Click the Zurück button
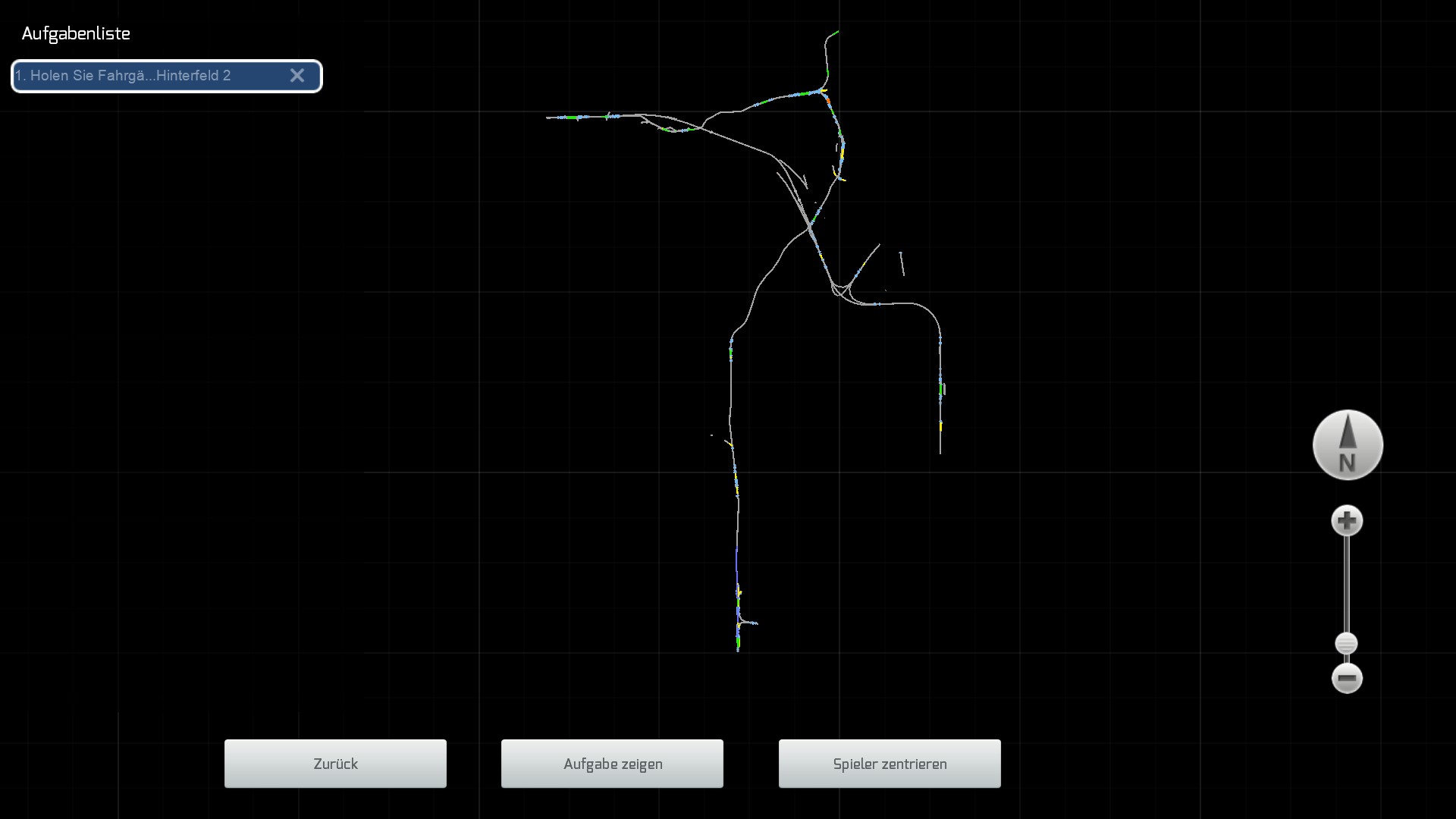 tap(335, 764)
